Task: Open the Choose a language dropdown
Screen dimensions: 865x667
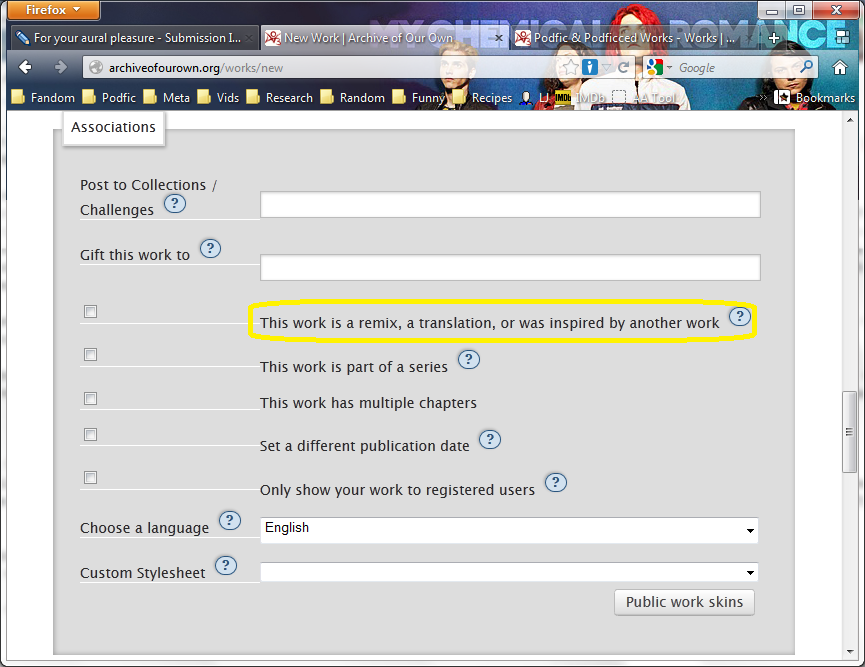Action: (508, 529)
